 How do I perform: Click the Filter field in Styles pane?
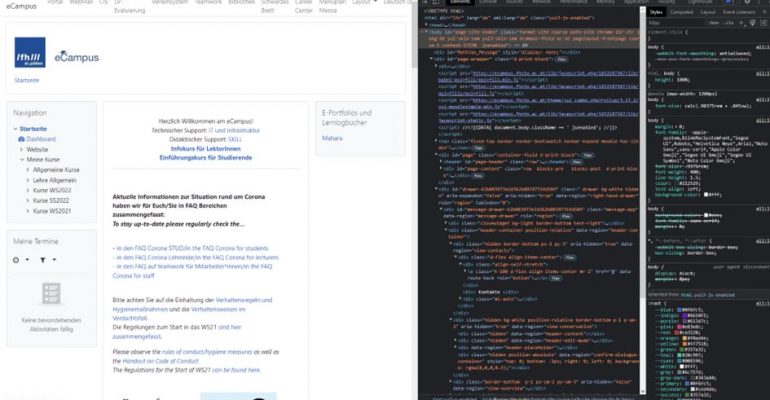676,23
